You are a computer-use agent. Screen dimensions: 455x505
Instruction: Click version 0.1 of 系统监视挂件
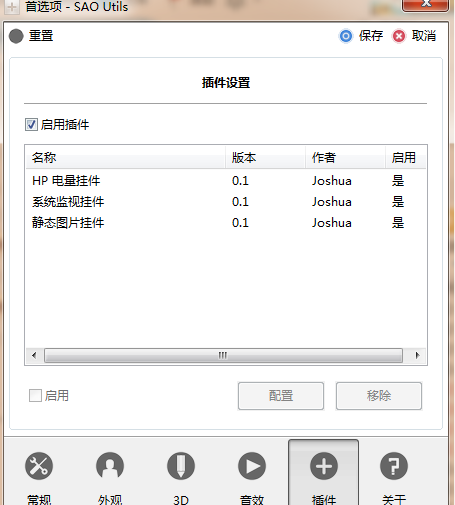tap(240, 202)
